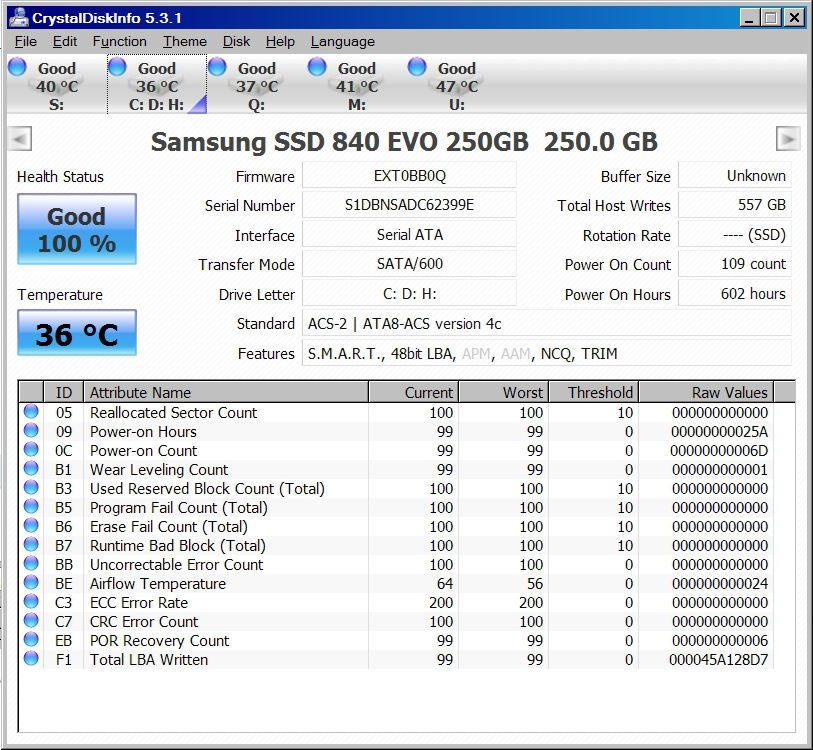The width and height of the screenshot is (813, 750).
Task: Click status orb for Program Fail Count
Action: [31, 507]
